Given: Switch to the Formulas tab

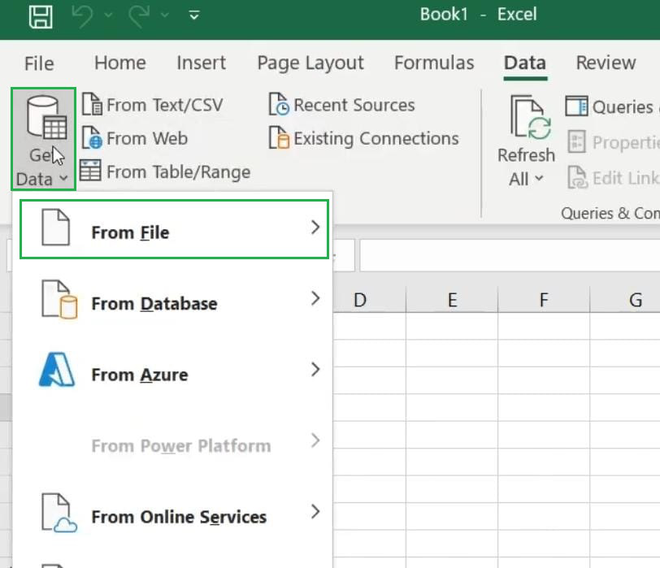Looking at the screenshot, I should (434, 63).
